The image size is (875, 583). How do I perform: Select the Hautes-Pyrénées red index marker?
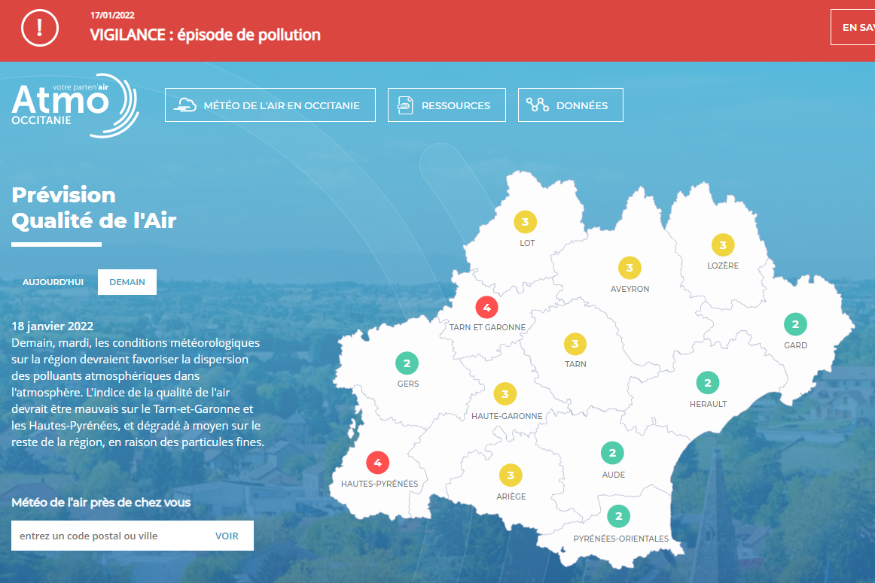point(378,462)
